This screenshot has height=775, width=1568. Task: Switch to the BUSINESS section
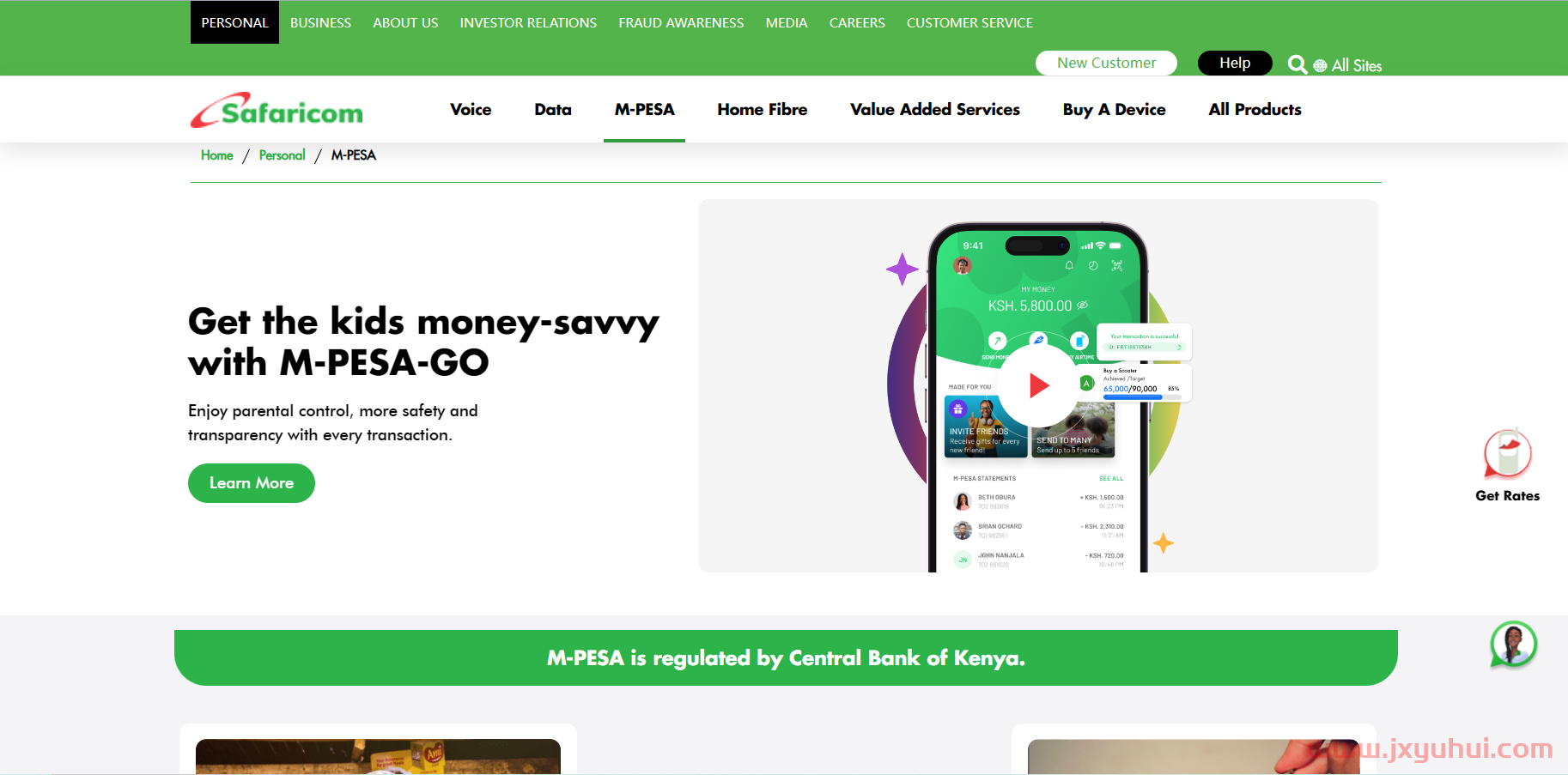click(x=320, y=22)
